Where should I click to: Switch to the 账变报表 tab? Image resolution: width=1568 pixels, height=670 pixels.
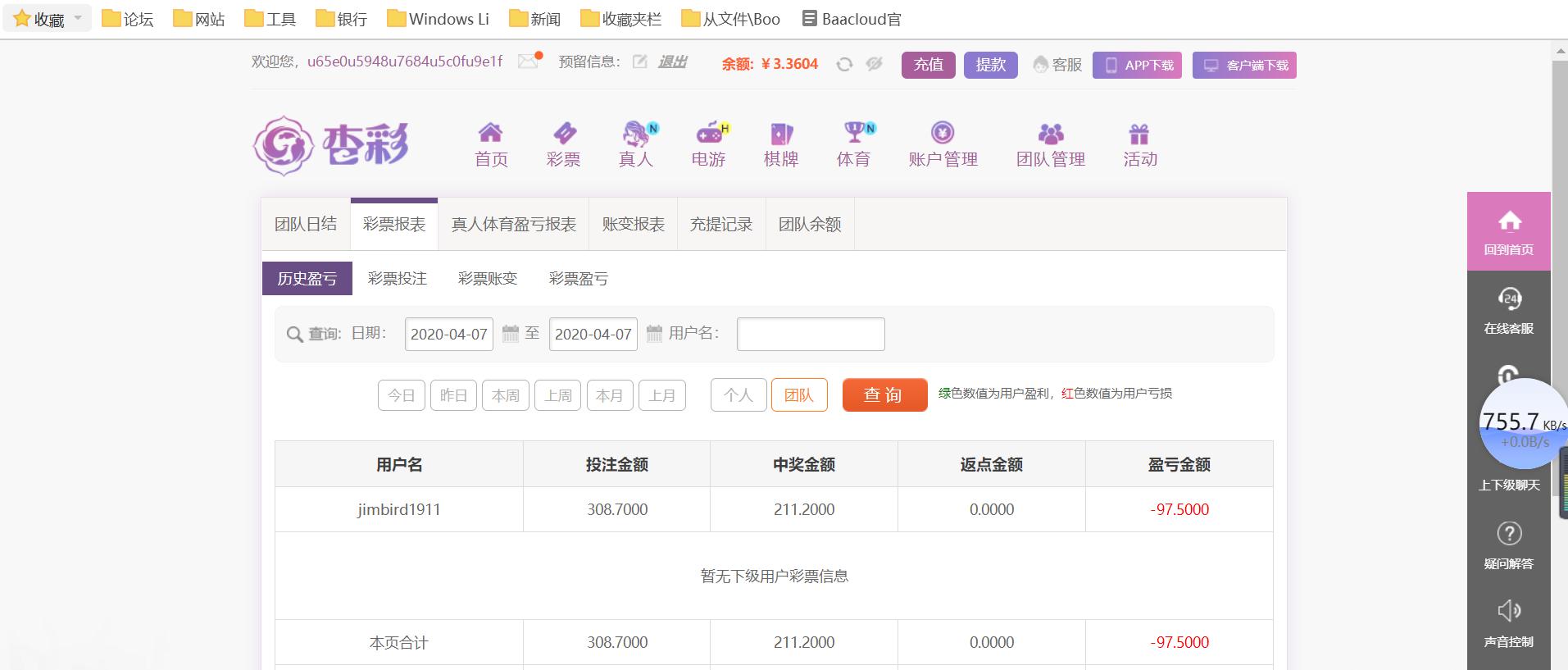633,224
